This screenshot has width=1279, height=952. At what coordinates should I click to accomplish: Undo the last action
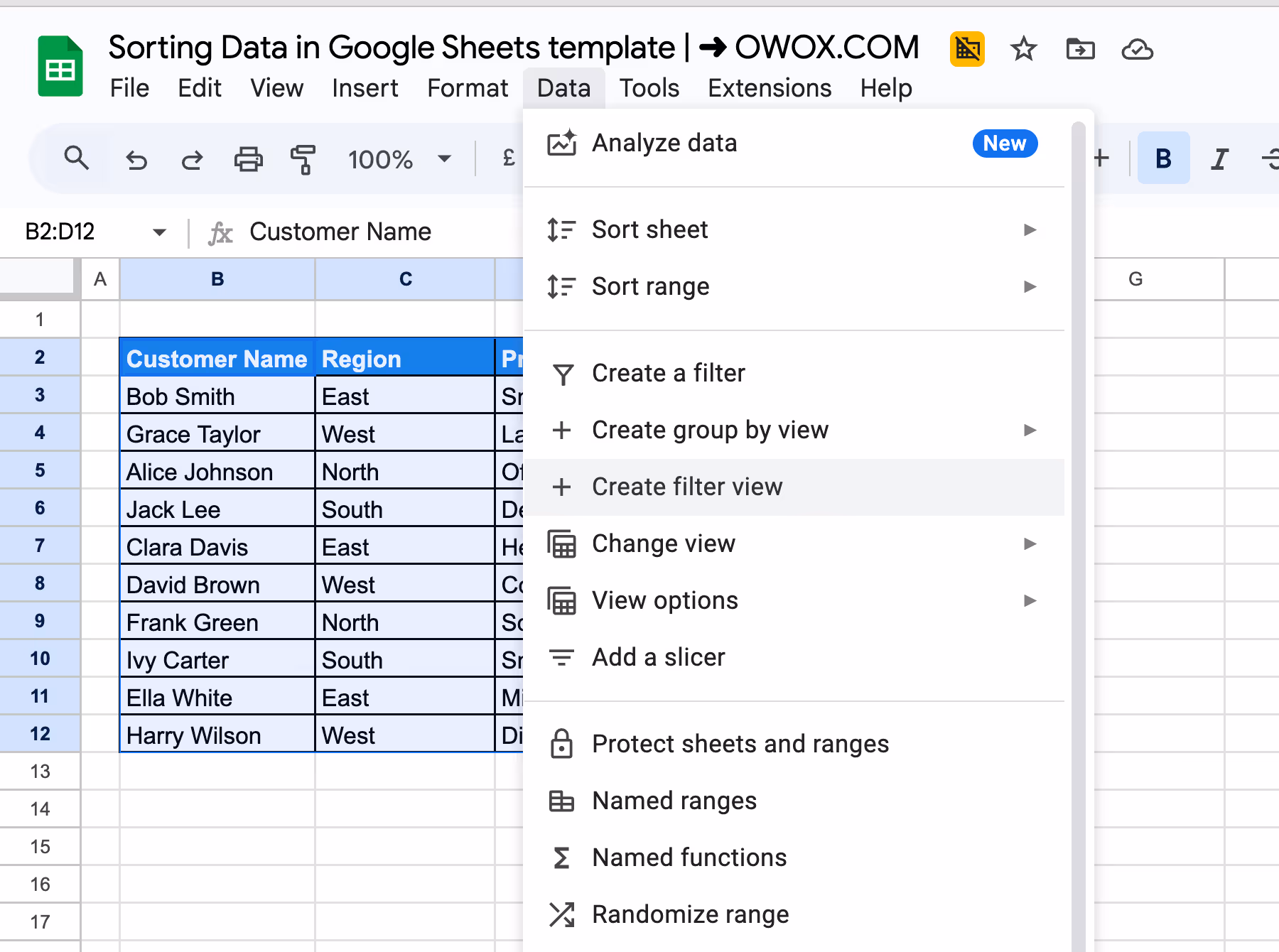coord(136,158)
